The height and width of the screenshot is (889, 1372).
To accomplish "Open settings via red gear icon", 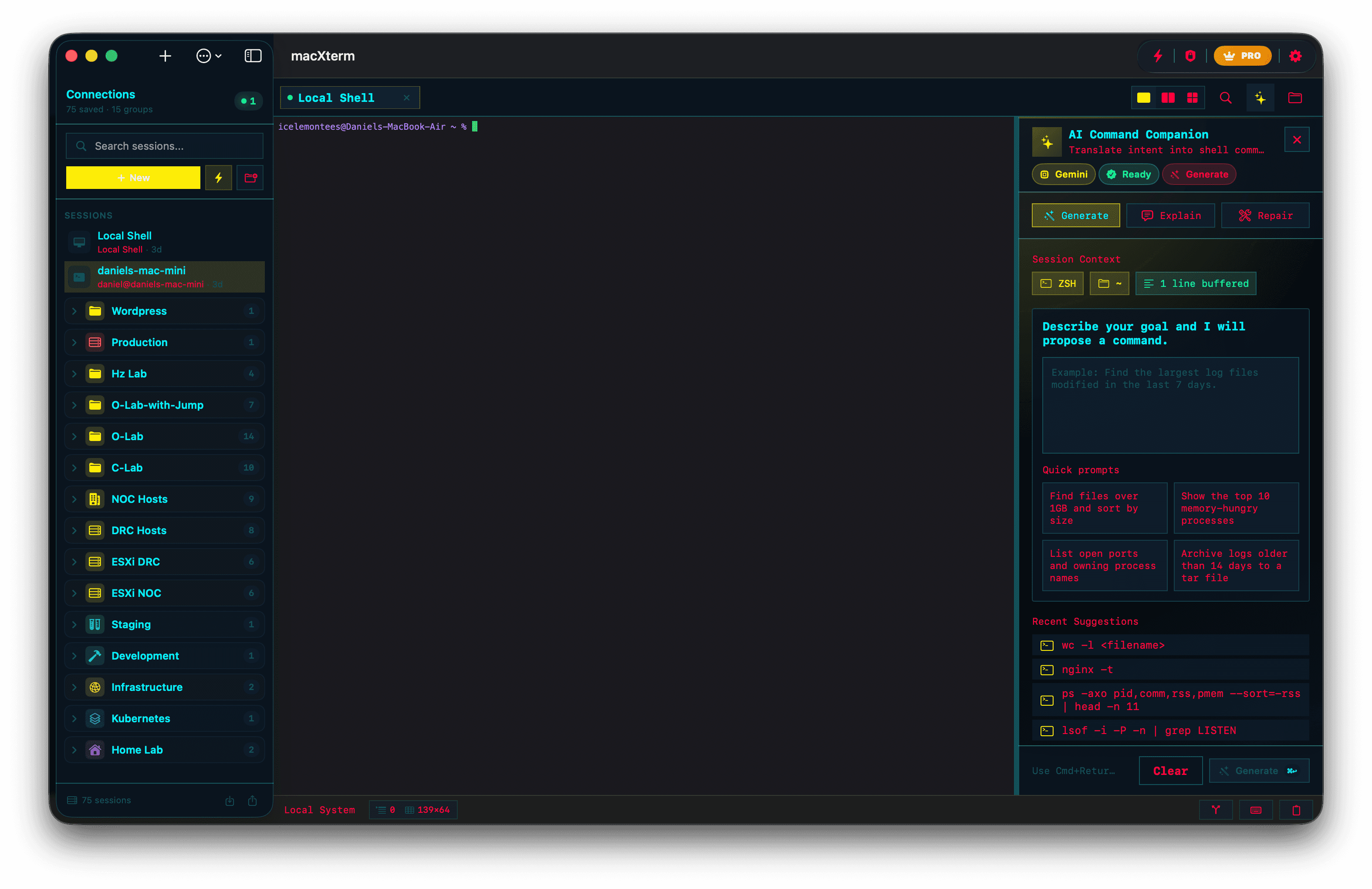I will click(x=1295, y=56).
